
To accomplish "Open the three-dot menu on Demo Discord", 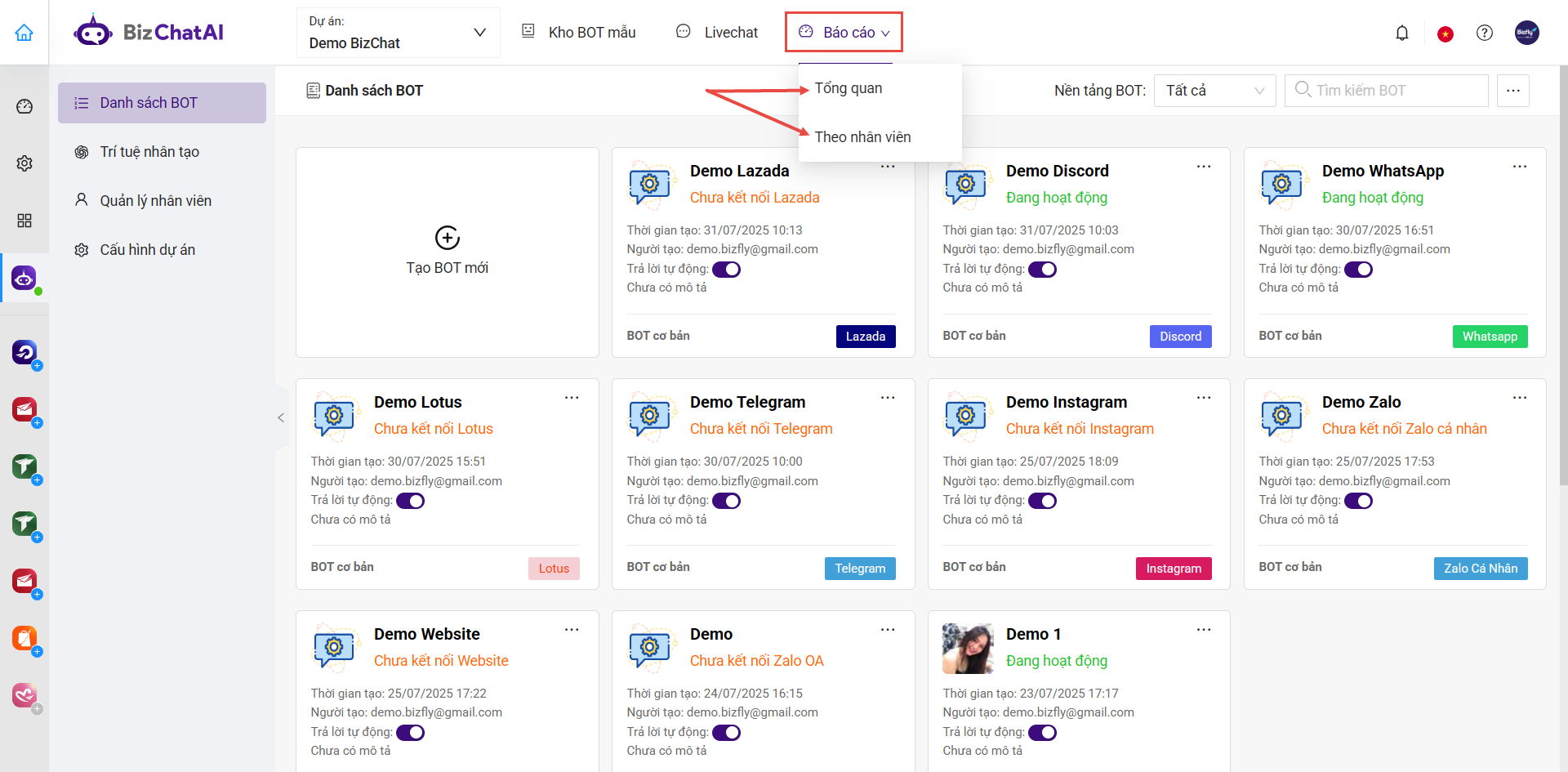I will [x=1204, y=167].
